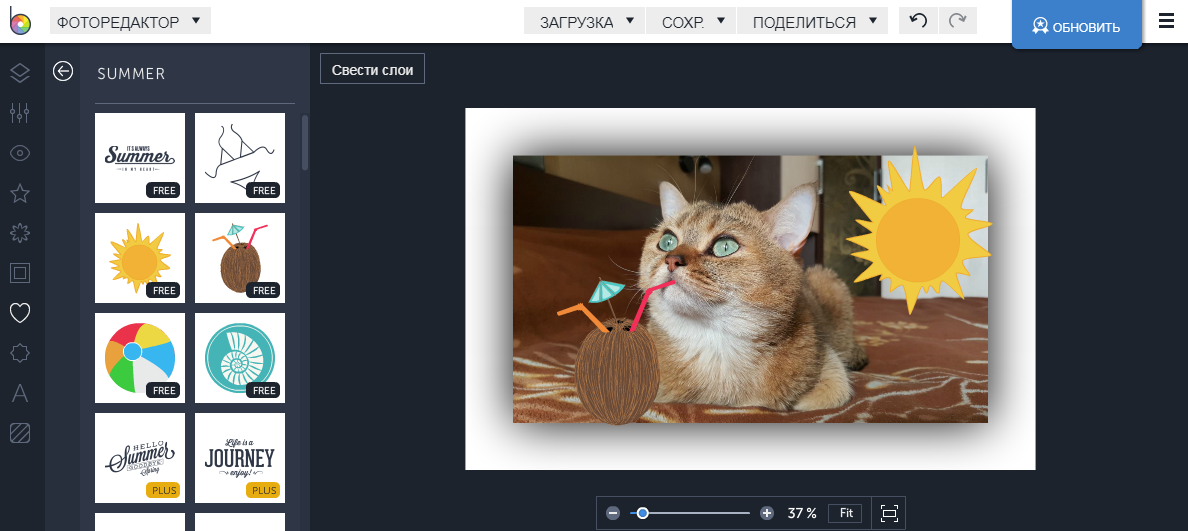Click the Fit zoom button
This screenshot has height=531, width=1188.
[846, 513]
